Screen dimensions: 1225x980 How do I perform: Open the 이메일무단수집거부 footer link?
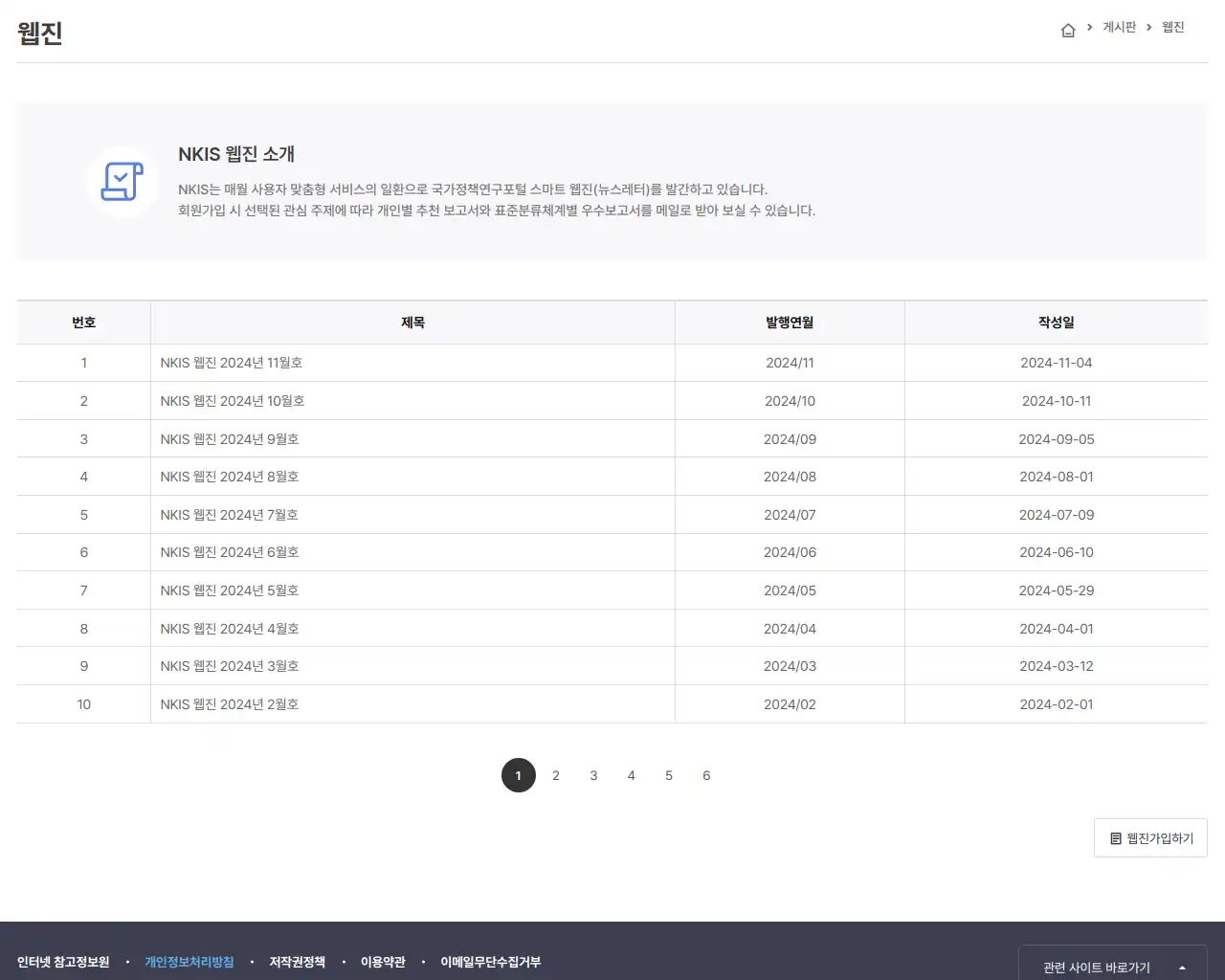point(490,962)
